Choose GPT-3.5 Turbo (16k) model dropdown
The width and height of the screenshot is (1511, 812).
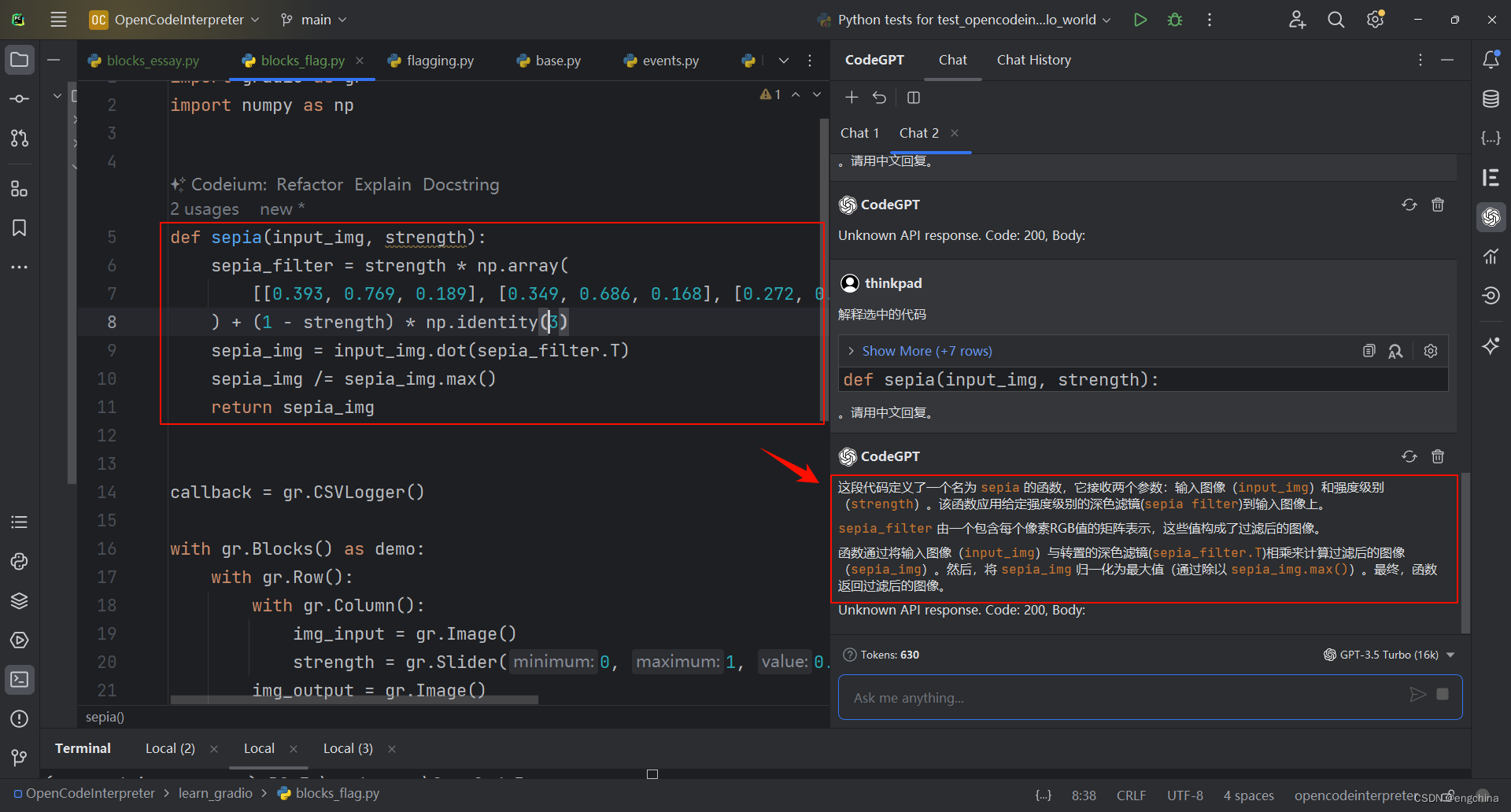click(x=1389, y=655)
